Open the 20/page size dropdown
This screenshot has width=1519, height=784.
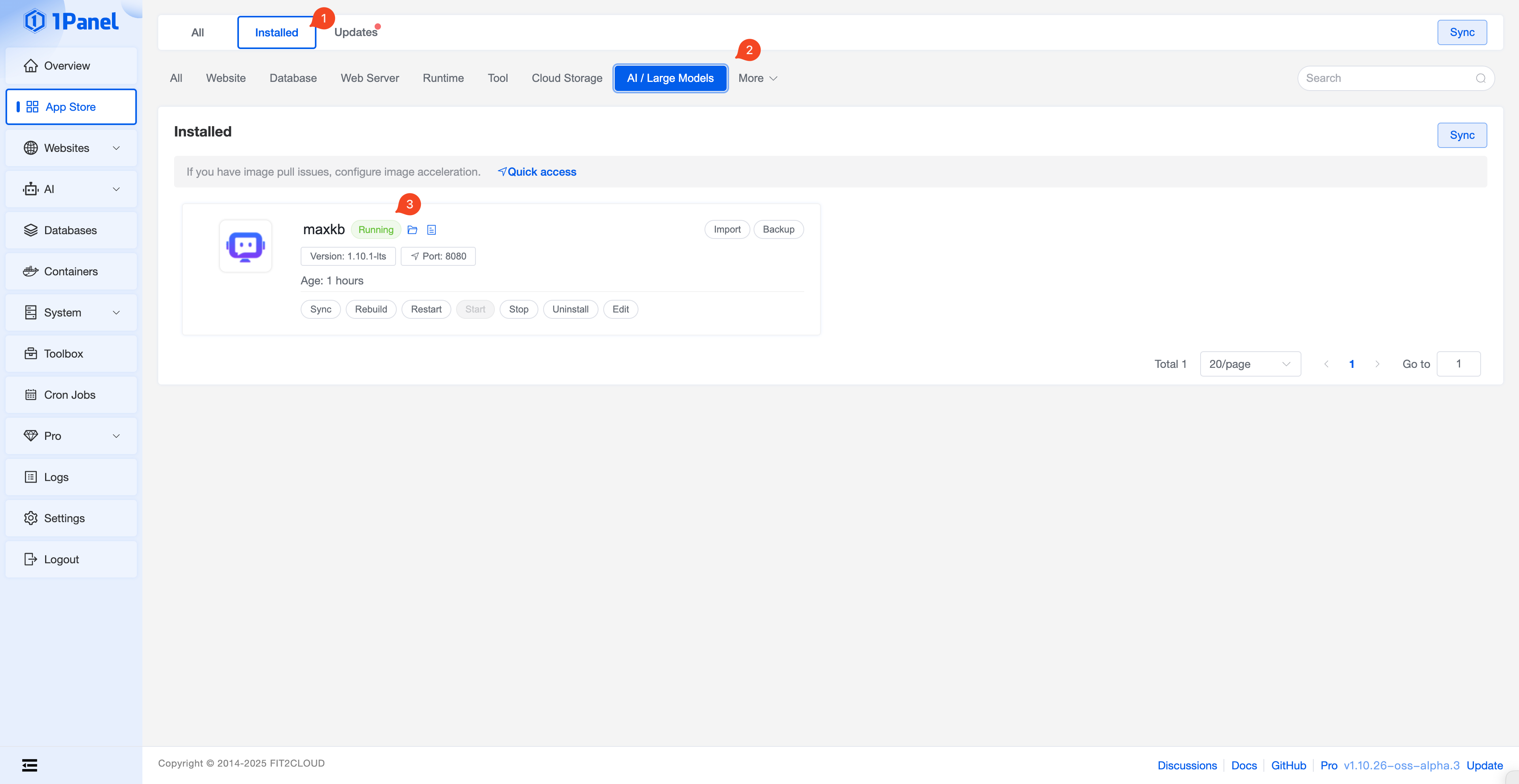pos(1250,364)
